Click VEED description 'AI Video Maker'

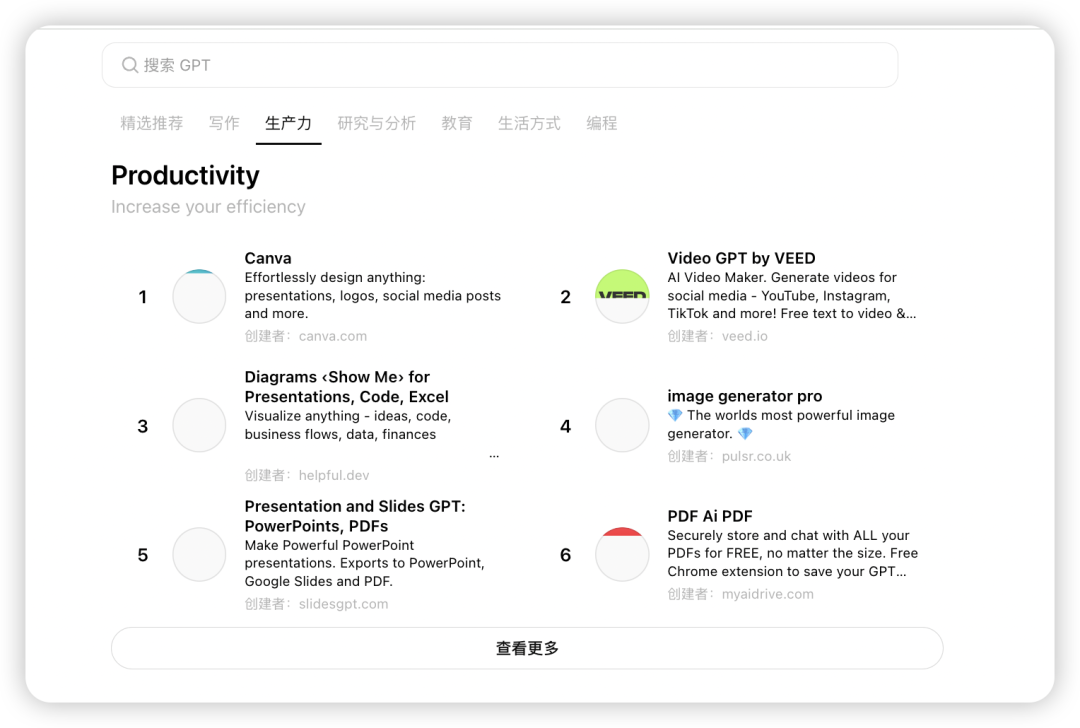(x=791, y=295)
